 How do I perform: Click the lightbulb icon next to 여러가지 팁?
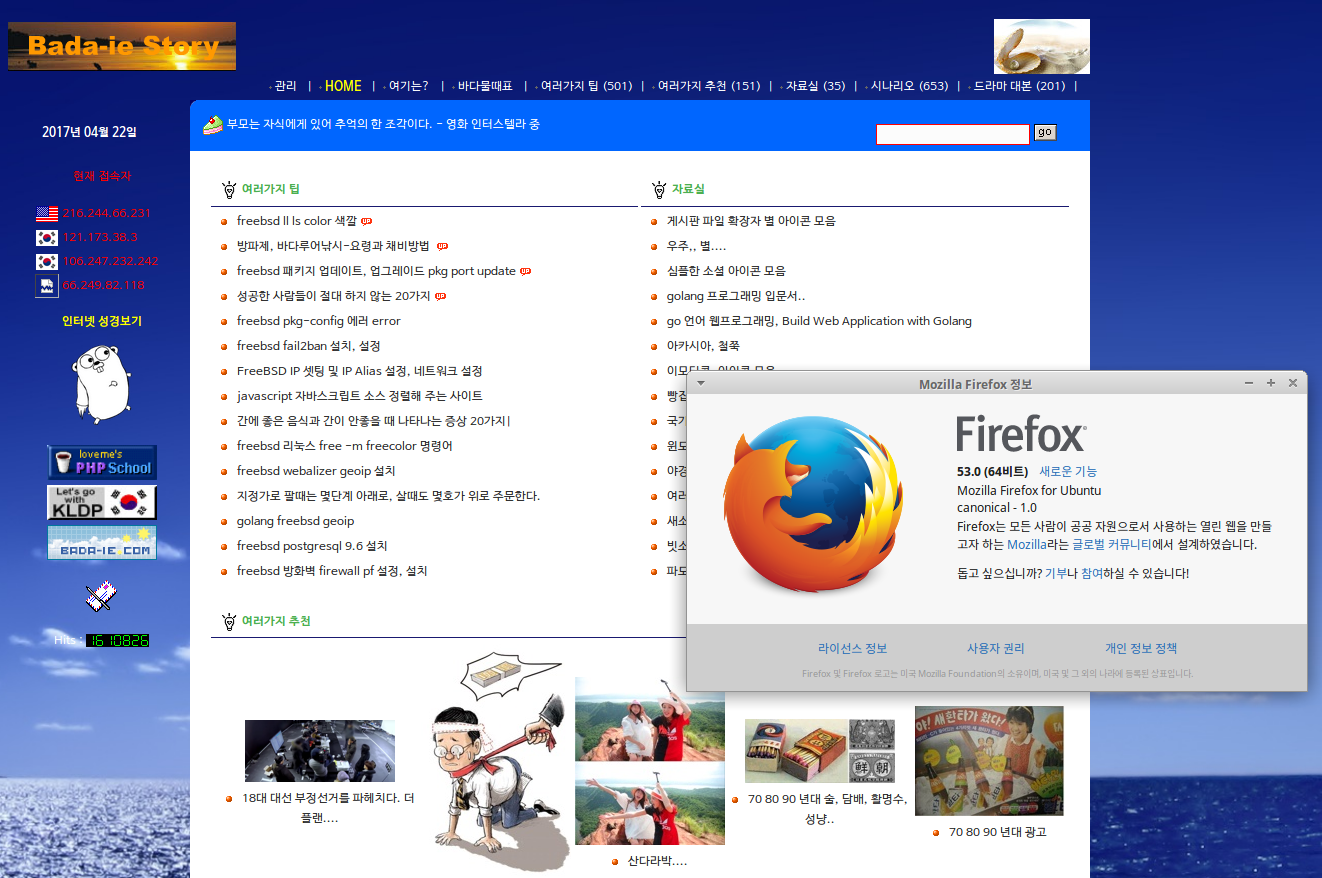point(228,189)
